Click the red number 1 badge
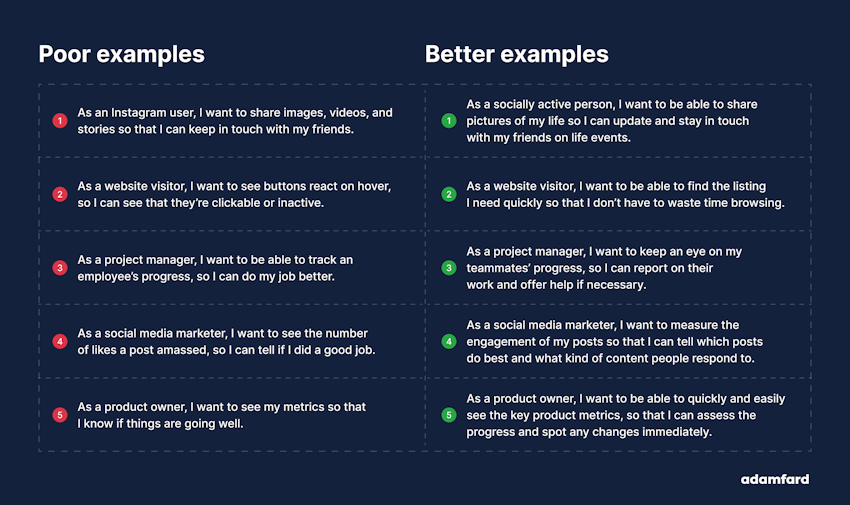This screenshot has height=505, width=850. click(60, 121)
